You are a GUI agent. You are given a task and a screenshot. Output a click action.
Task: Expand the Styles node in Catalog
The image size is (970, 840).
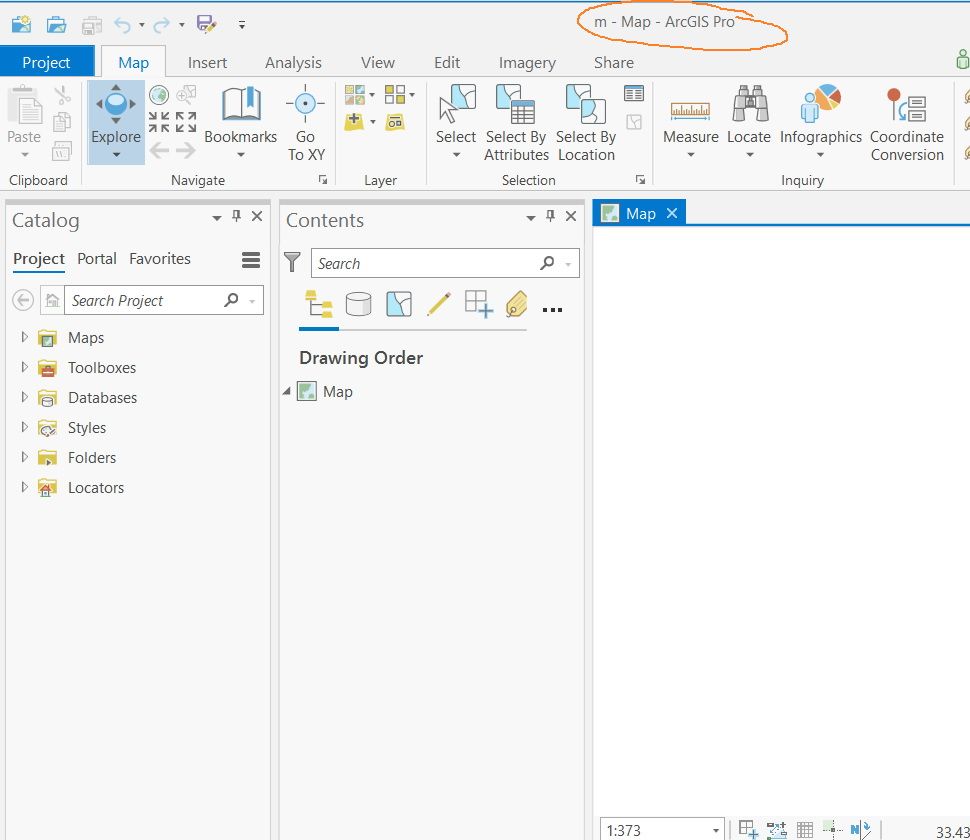24,427
